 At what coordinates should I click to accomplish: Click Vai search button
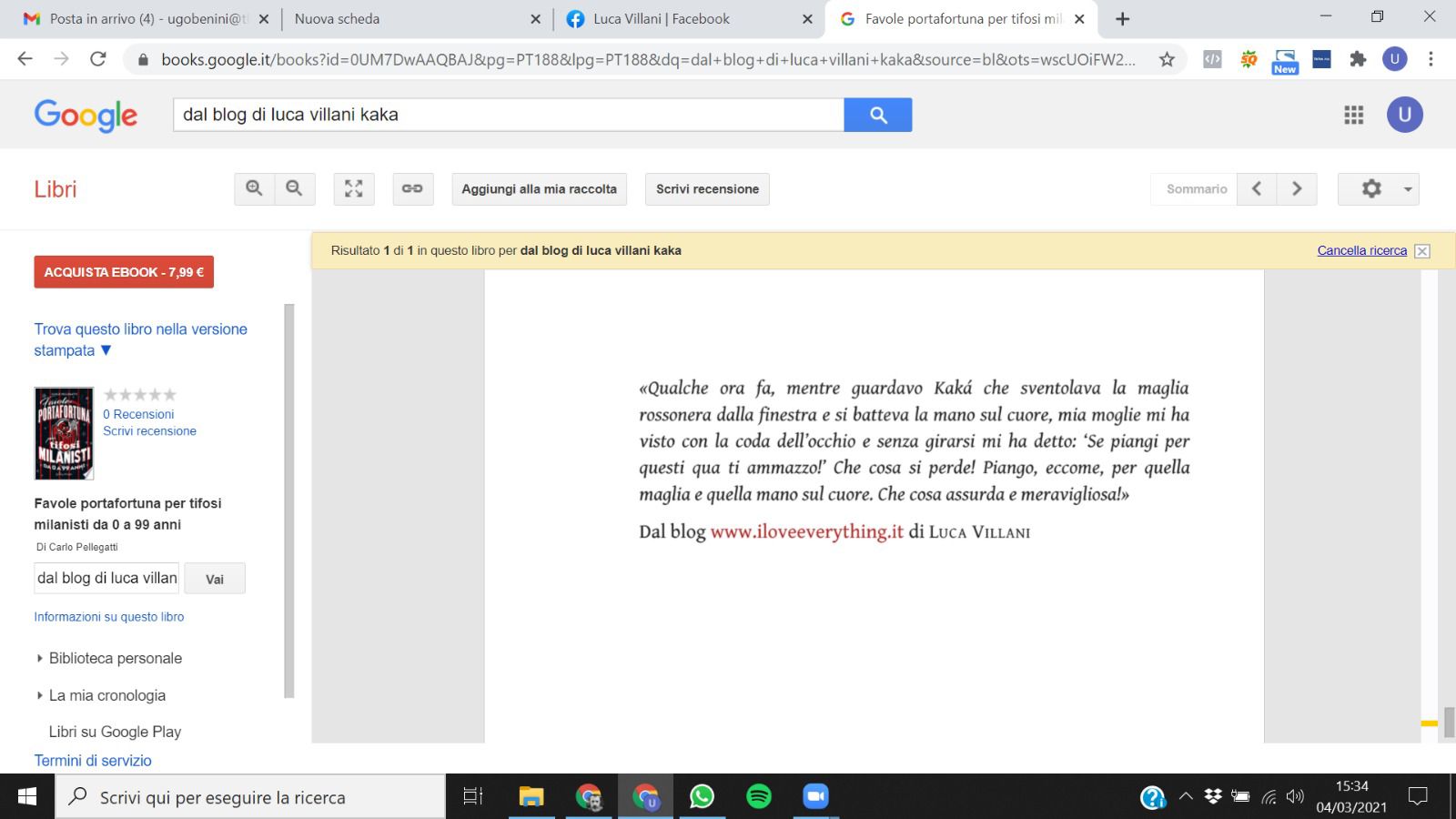215,579
